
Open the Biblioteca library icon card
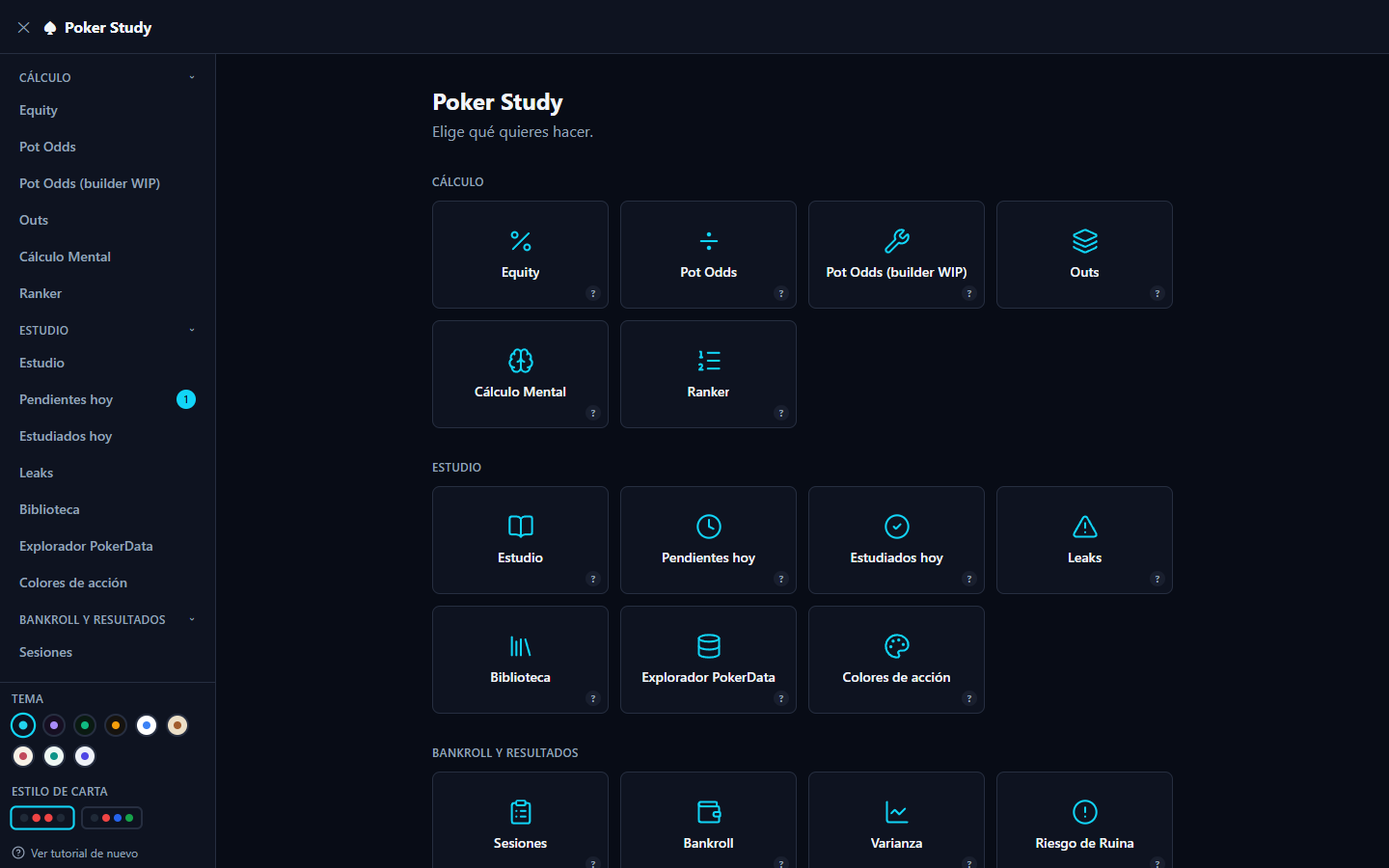pyautogui.click(x=520, y=660)
